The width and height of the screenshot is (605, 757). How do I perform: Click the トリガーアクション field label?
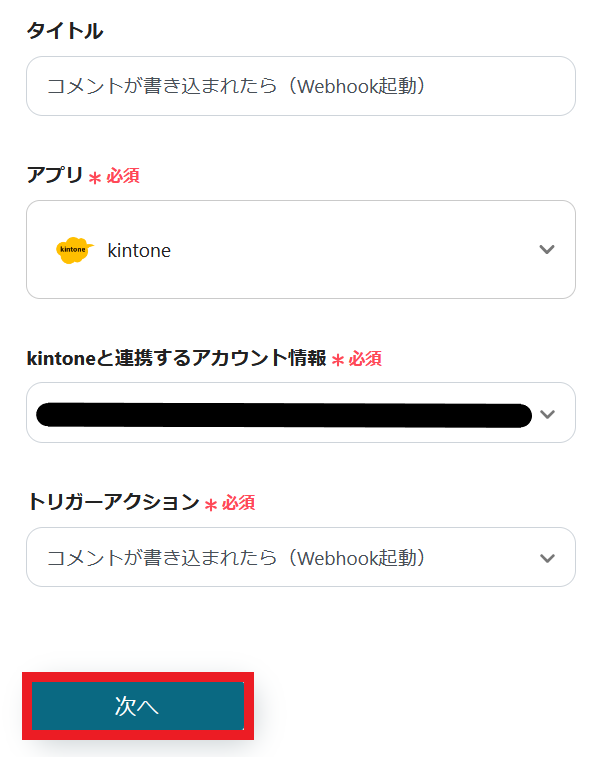(x=113, y=502)
